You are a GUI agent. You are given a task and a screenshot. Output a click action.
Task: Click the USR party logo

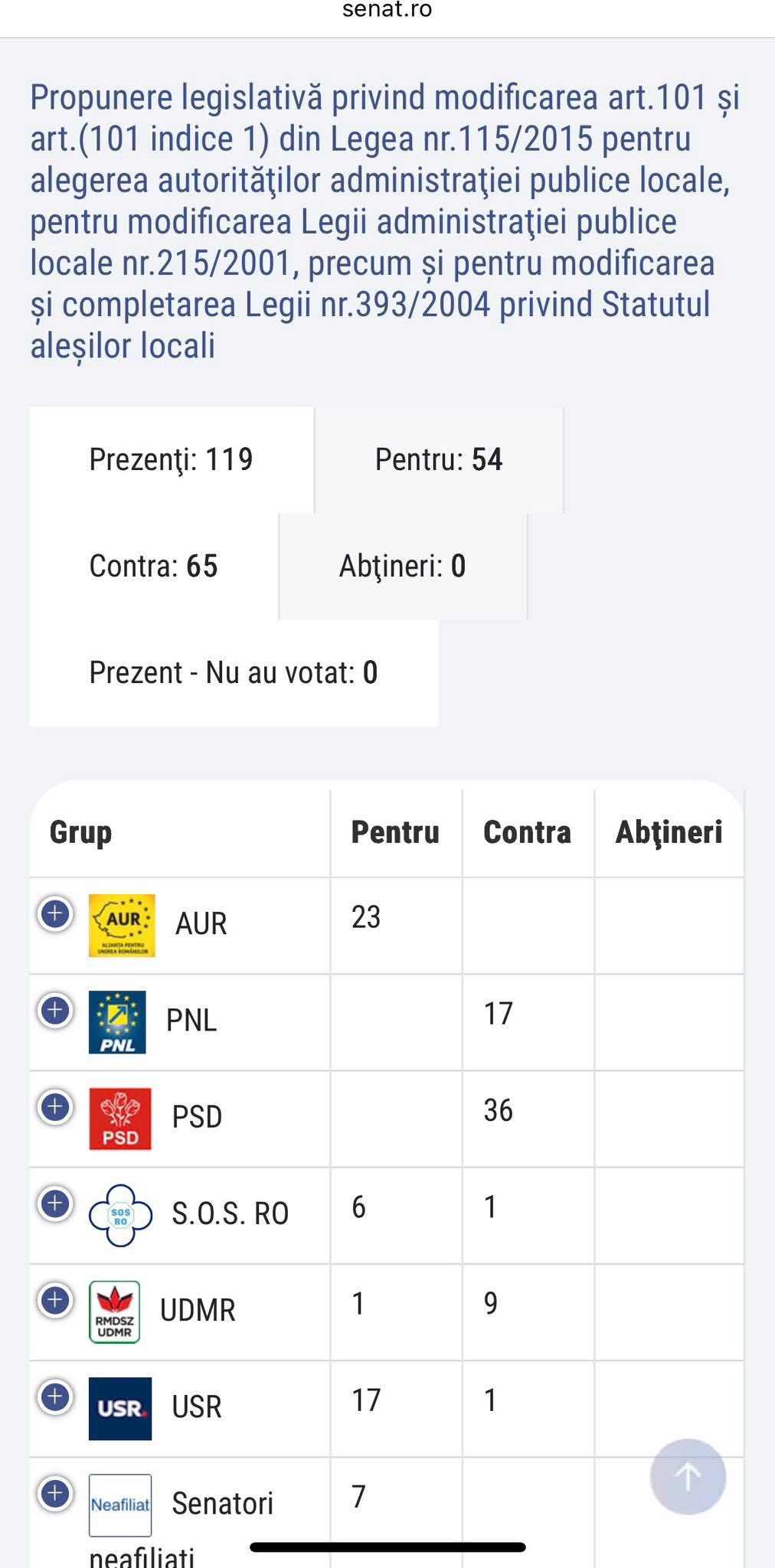(120, 1408)
